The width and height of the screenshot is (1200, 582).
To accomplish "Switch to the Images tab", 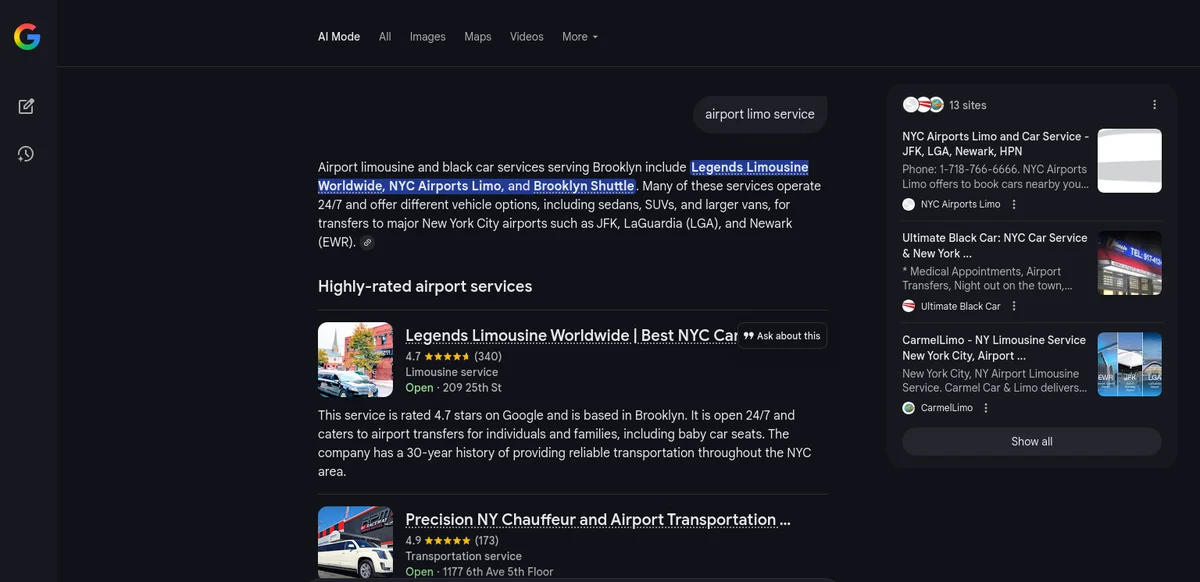I will (x=427, y=36).
